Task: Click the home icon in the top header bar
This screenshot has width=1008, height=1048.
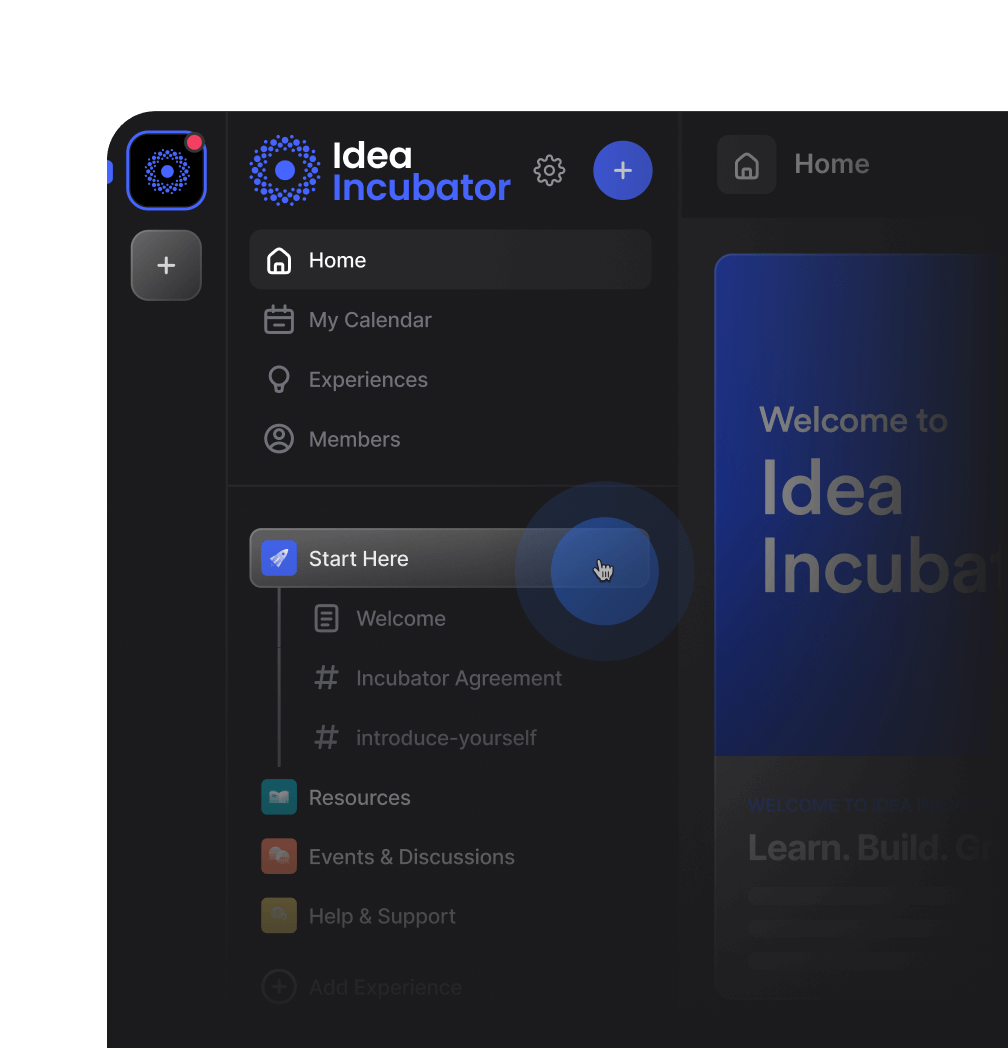Action: click(747, 164)
